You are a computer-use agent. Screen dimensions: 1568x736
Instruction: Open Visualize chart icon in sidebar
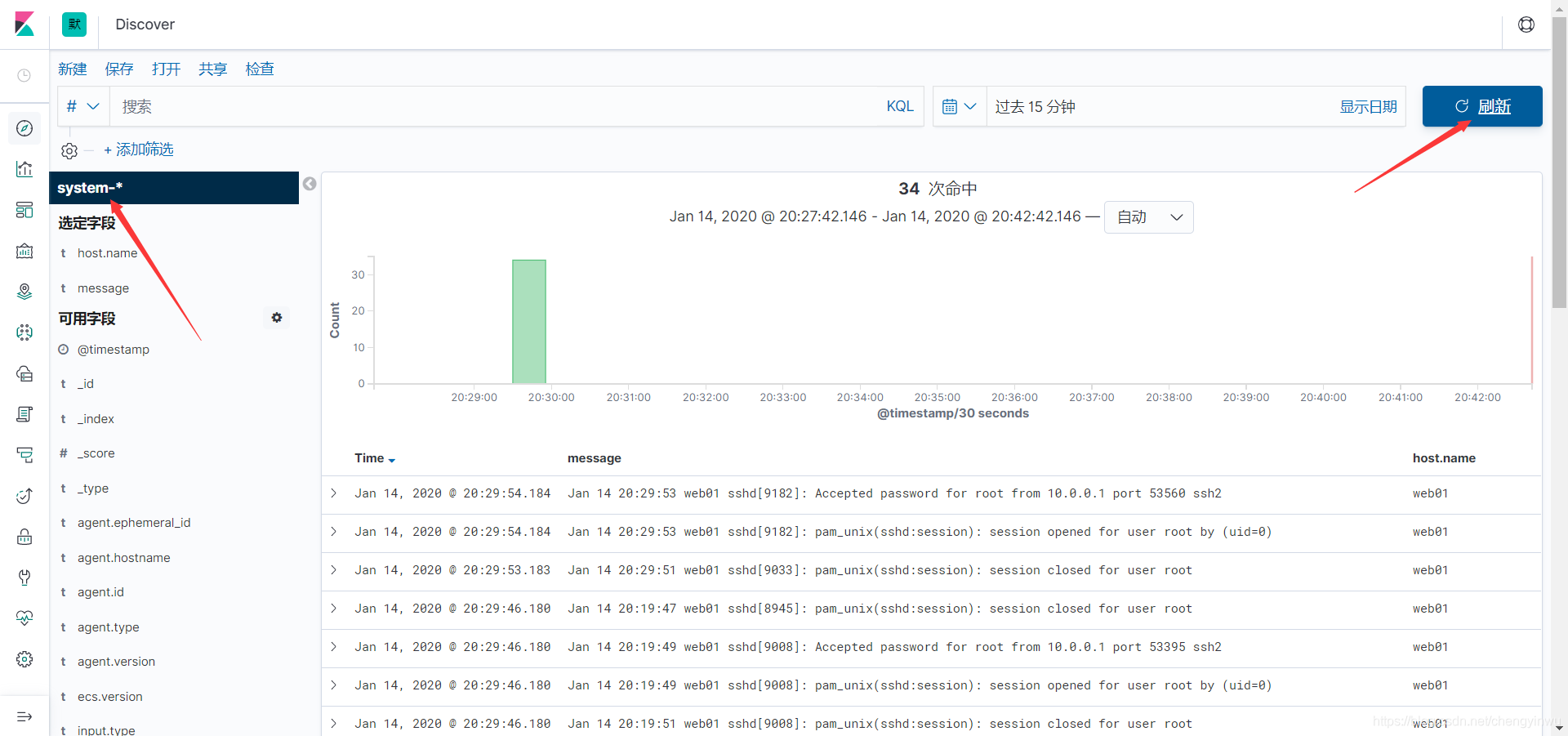click(x=24, y=169)
